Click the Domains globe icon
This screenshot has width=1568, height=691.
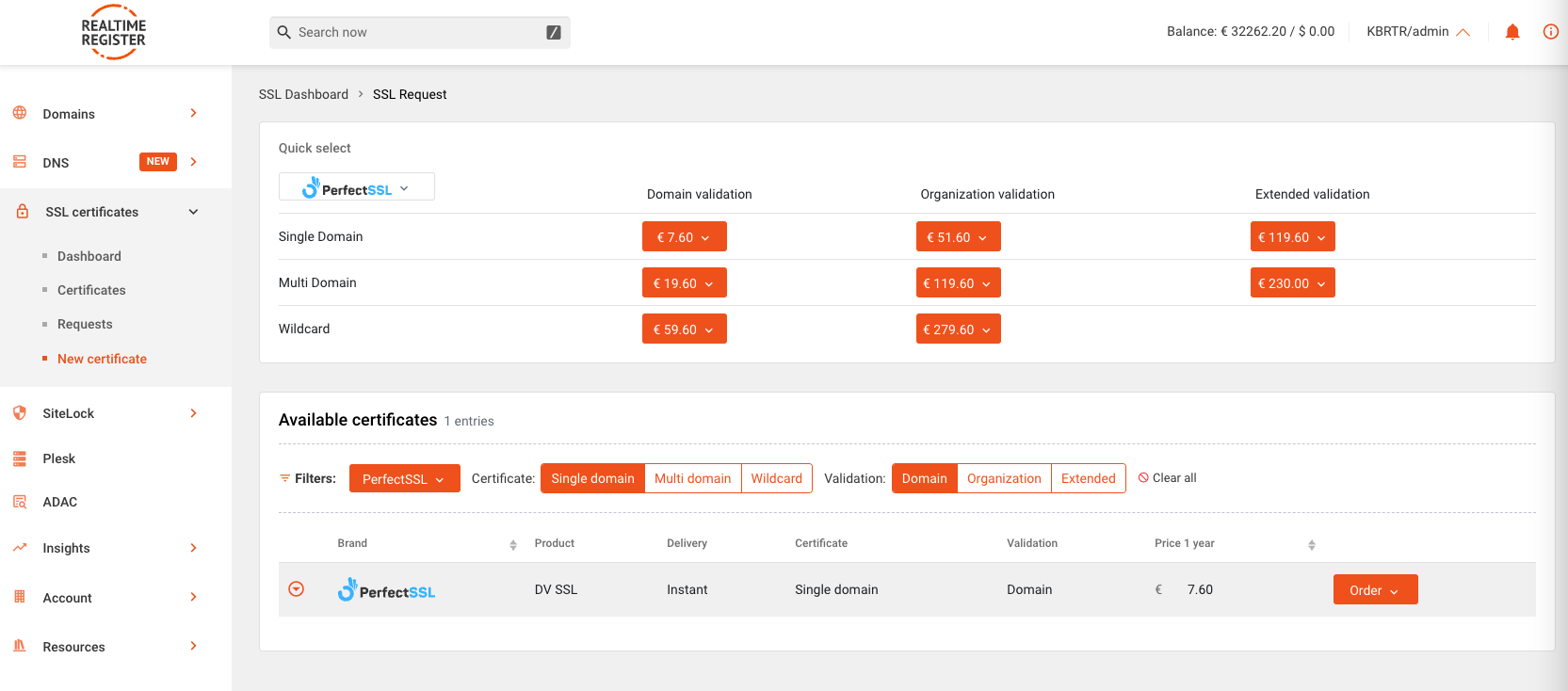(x=20, y=113)
